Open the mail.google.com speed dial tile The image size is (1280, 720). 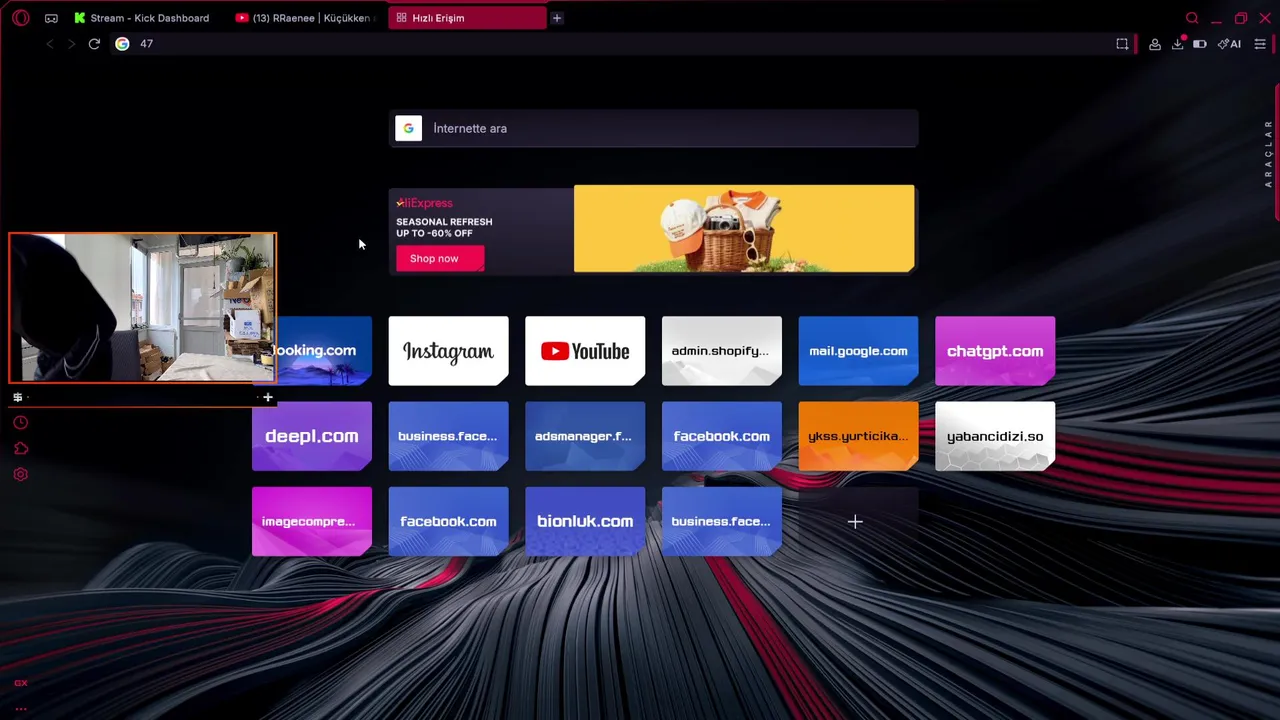tap(858, 351)
